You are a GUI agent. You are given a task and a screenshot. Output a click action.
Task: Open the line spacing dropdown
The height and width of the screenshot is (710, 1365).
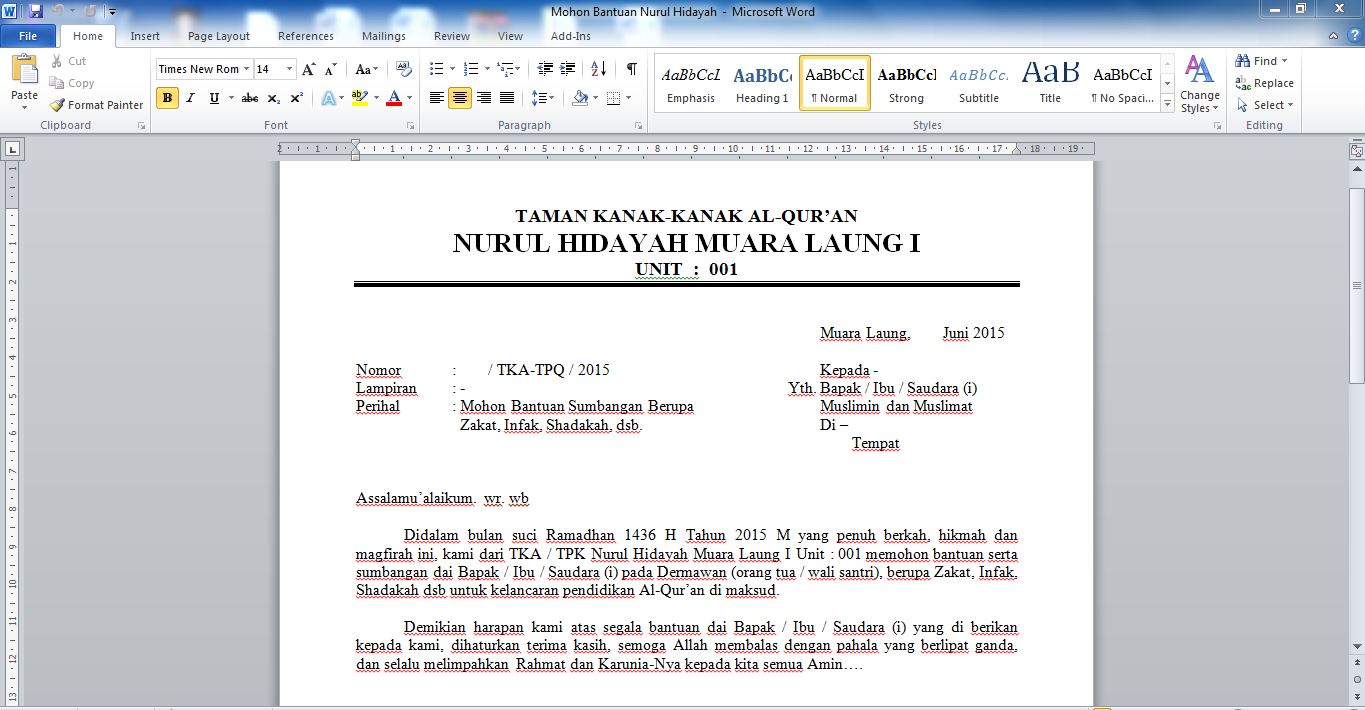(x=543, y=98)
